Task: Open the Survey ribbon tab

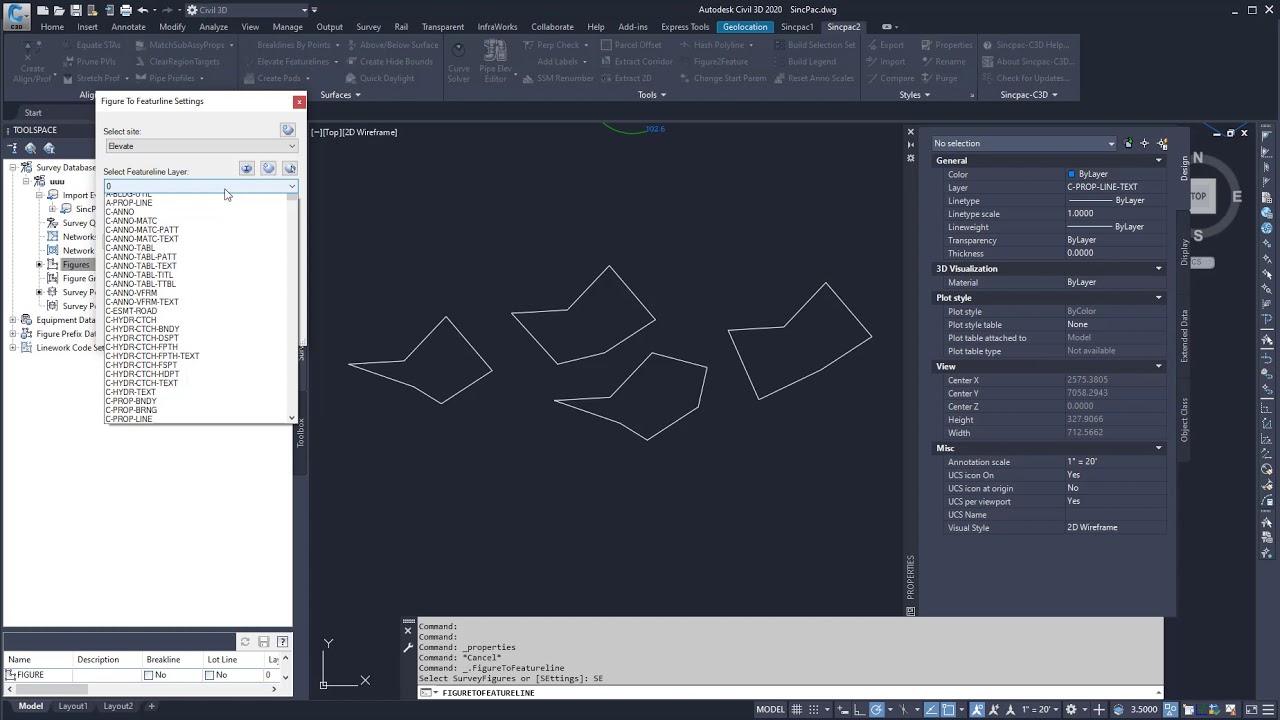Action: 368,27
